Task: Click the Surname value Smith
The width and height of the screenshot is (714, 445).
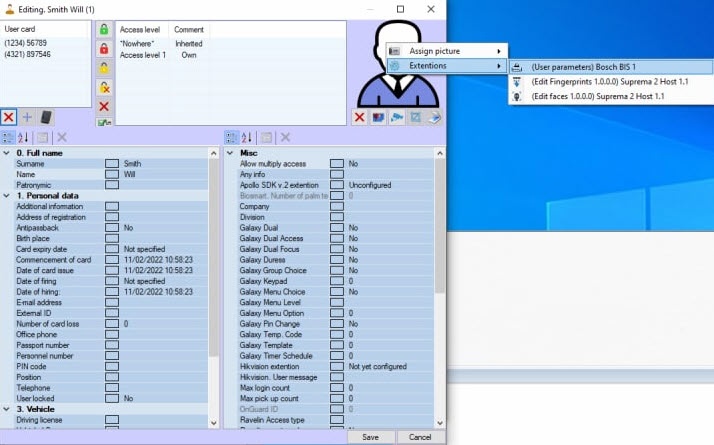Action: pyautogui.click(x=133, y=164)
